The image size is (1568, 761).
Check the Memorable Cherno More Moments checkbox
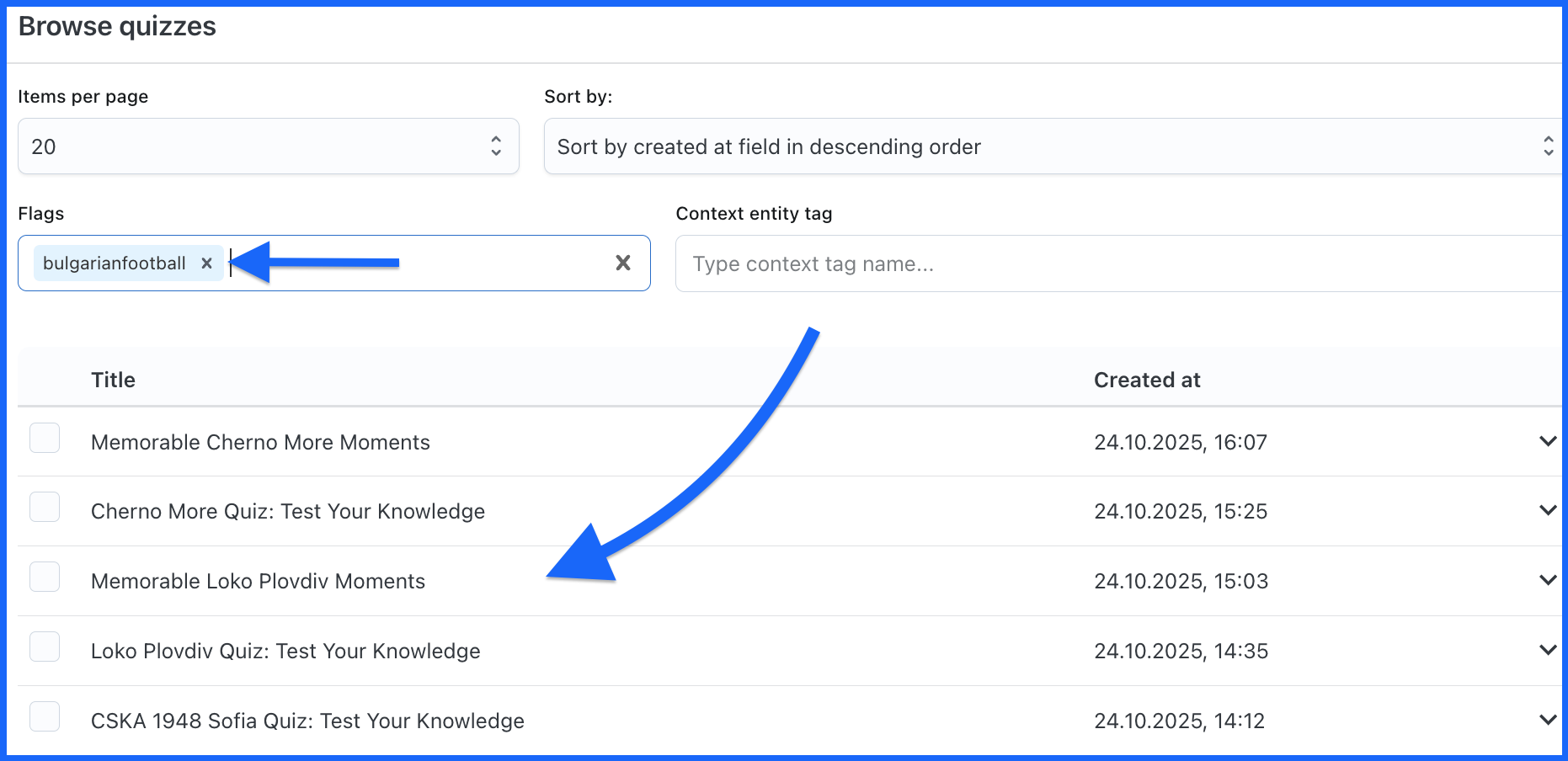click(x=45, y=439)
